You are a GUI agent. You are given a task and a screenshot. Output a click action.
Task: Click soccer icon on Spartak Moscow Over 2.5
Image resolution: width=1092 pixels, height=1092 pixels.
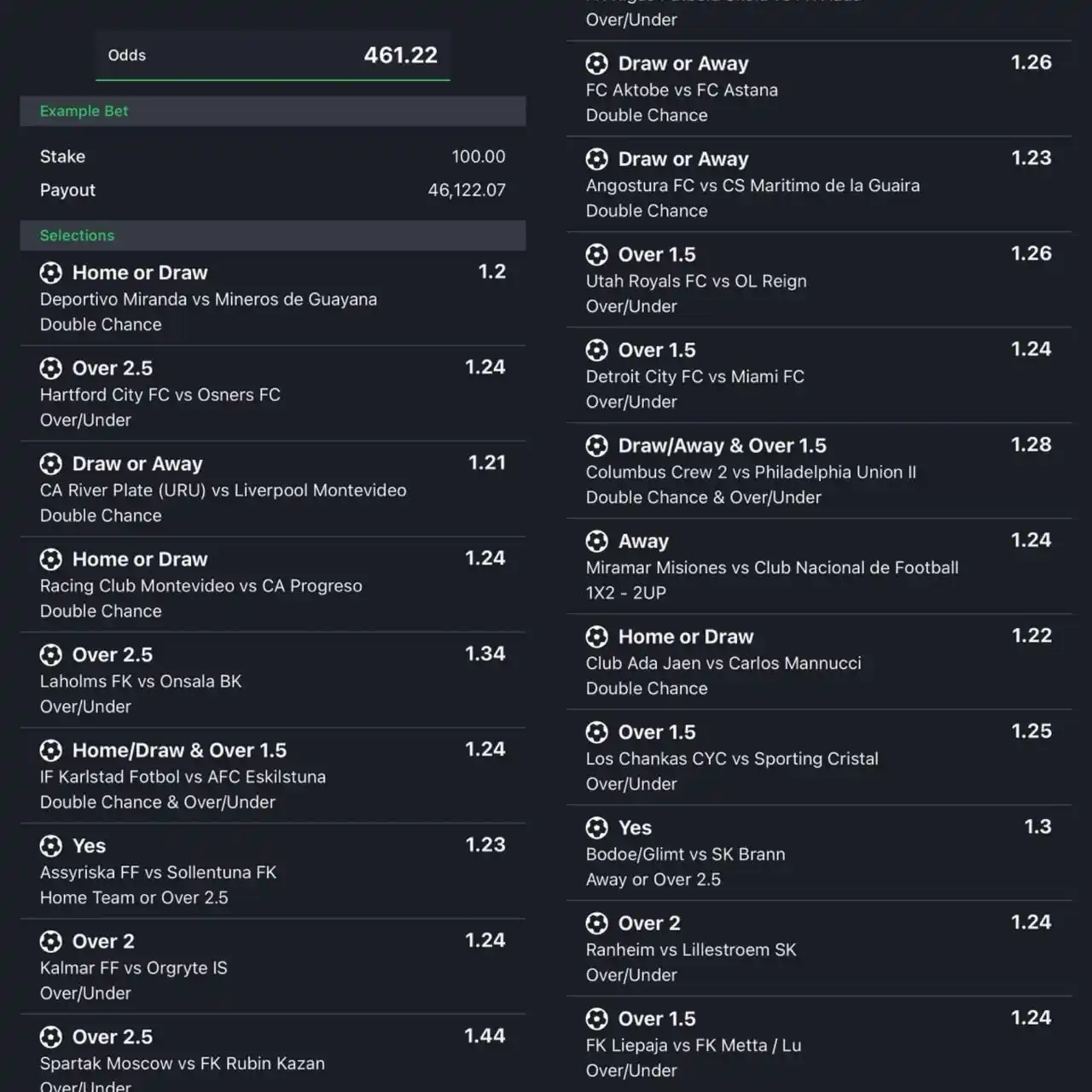point(51,1037)
